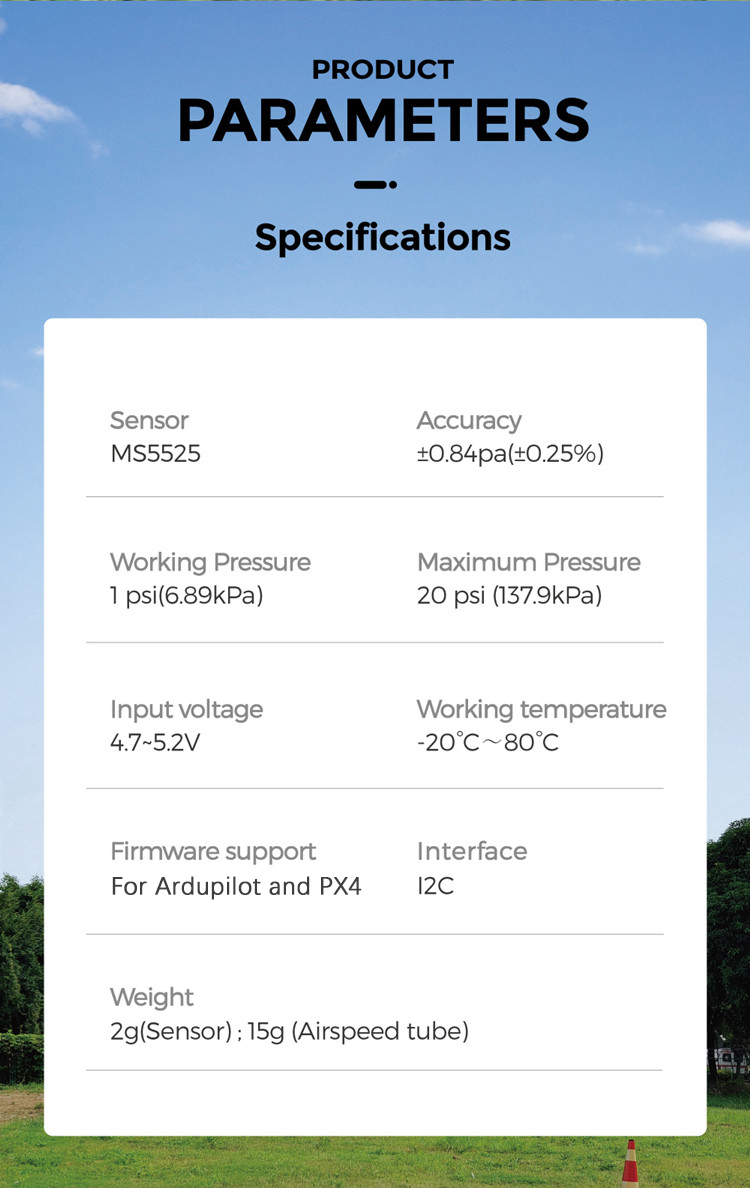Screen dimensions: 750x1188
Task: Click the Maximum Pressure label
Action: (x=529, y=562)
